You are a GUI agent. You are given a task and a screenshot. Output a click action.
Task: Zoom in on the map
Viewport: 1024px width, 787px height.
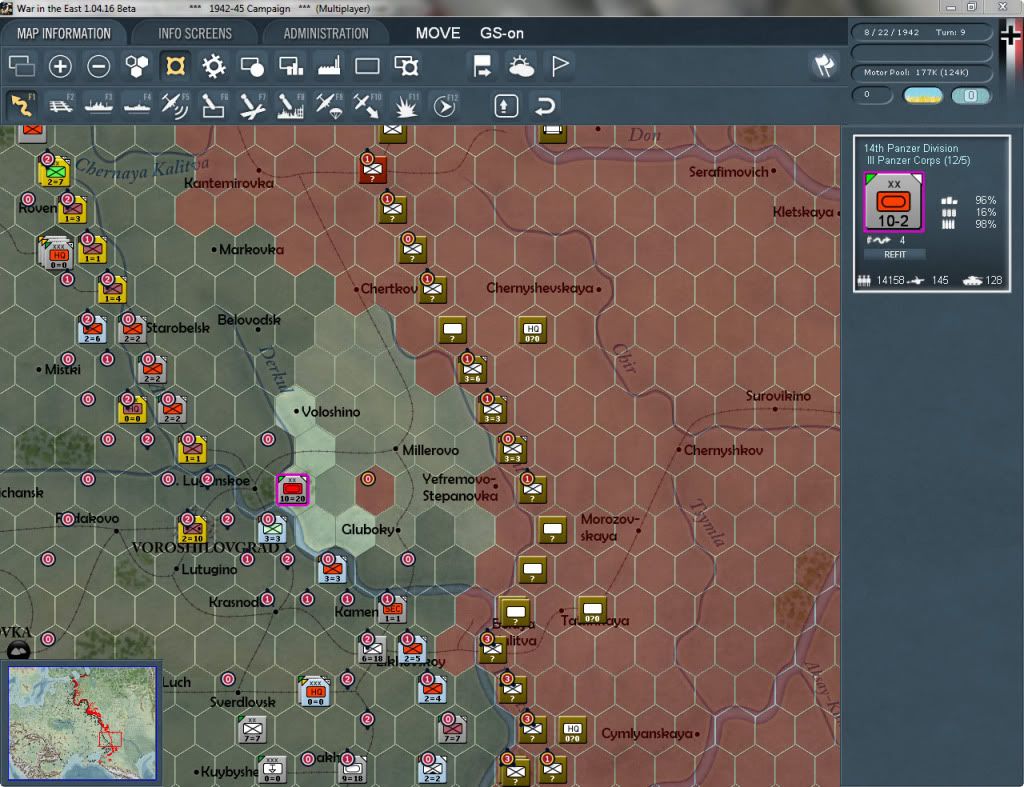click(60, 66)
